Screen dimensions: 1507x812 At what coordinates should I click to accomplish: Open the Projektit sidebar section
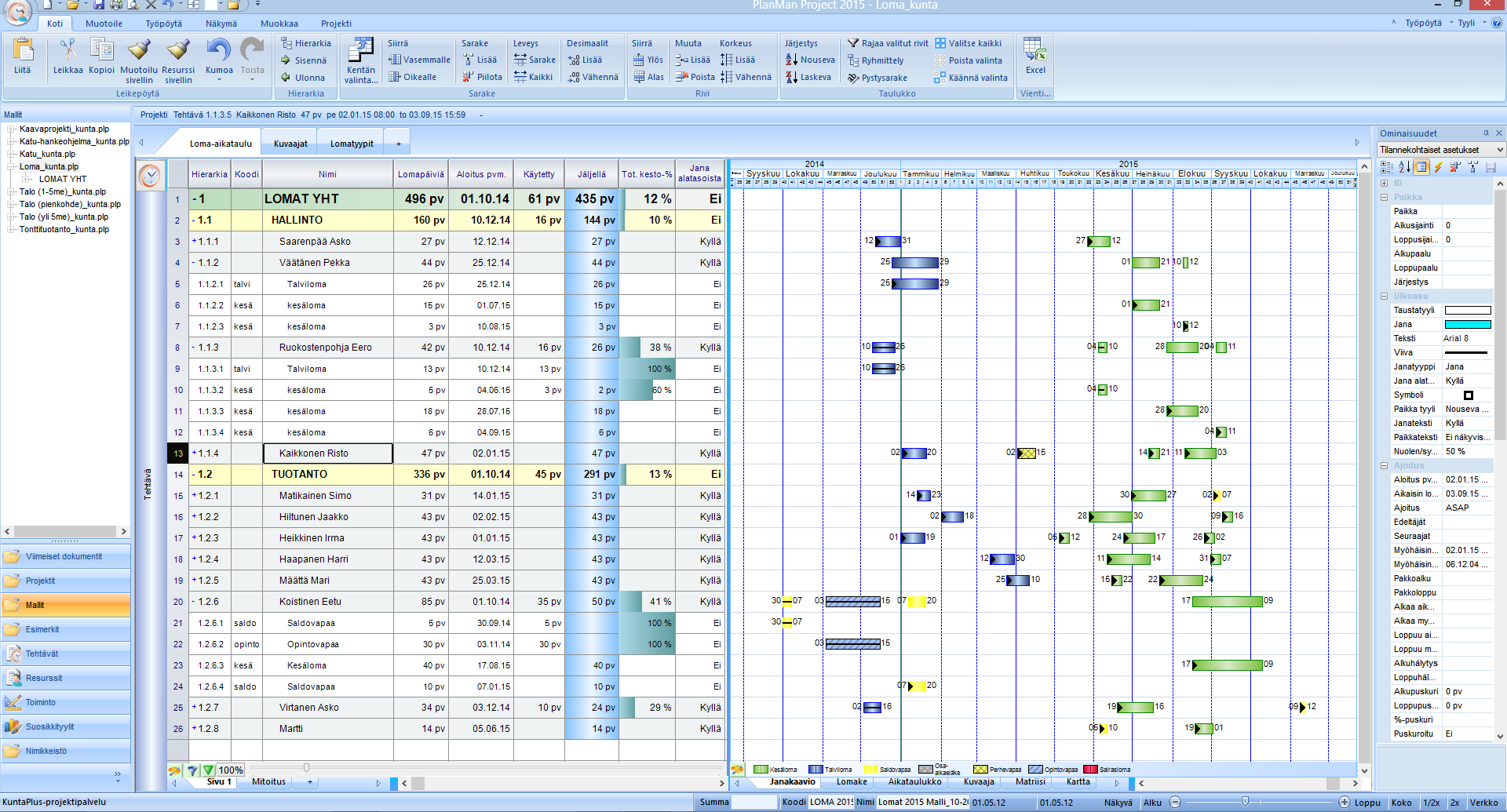click(66, 581)
